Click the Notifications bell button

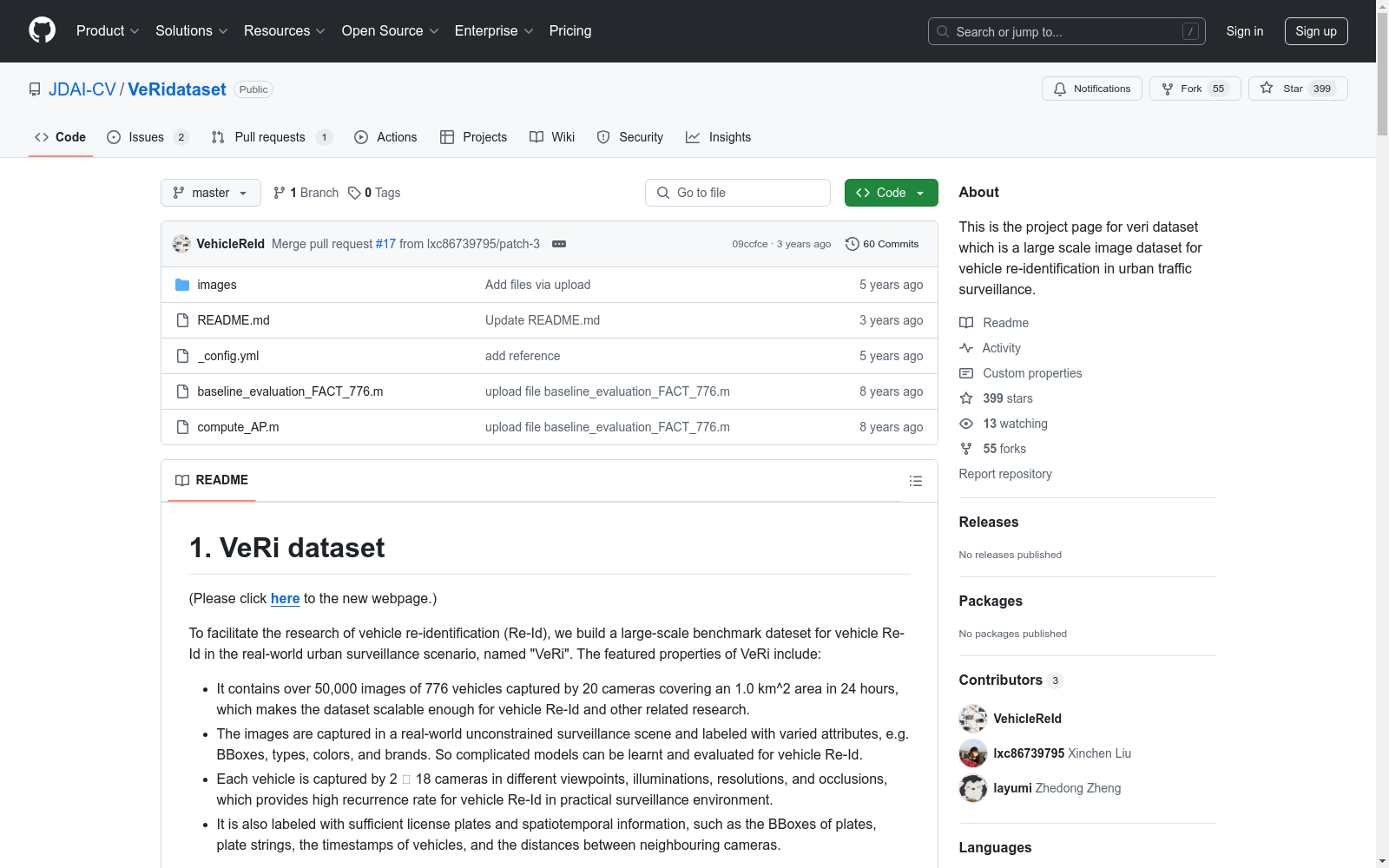[x=1091, y=89]
